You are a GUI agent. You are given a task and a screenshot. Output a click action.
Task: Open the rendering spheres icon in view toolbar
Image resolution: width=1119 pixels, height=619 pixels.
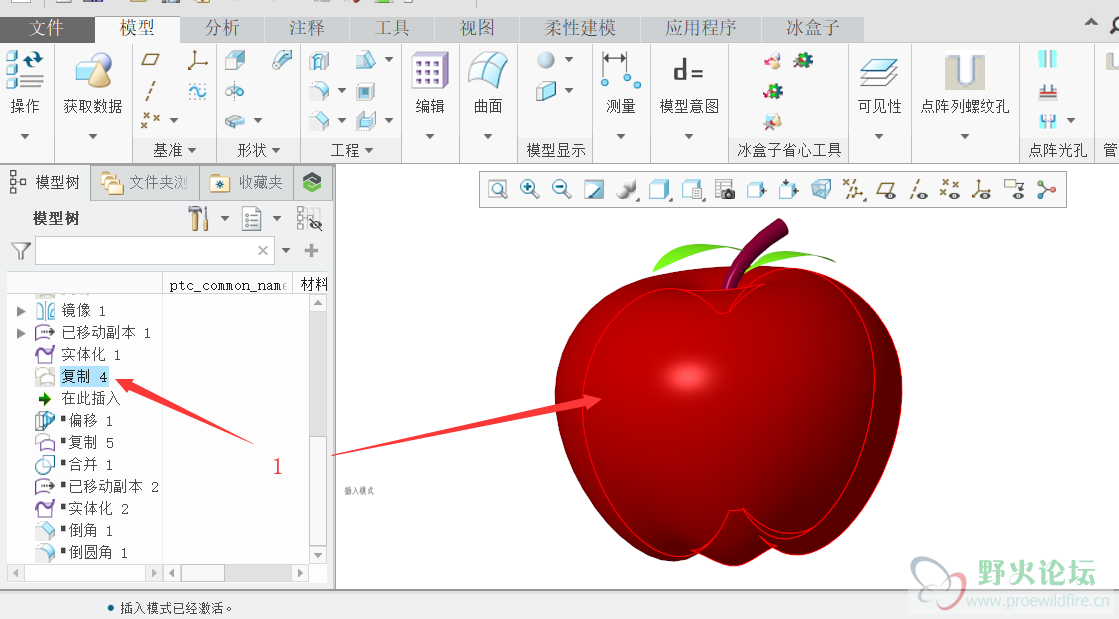point(627,190)
